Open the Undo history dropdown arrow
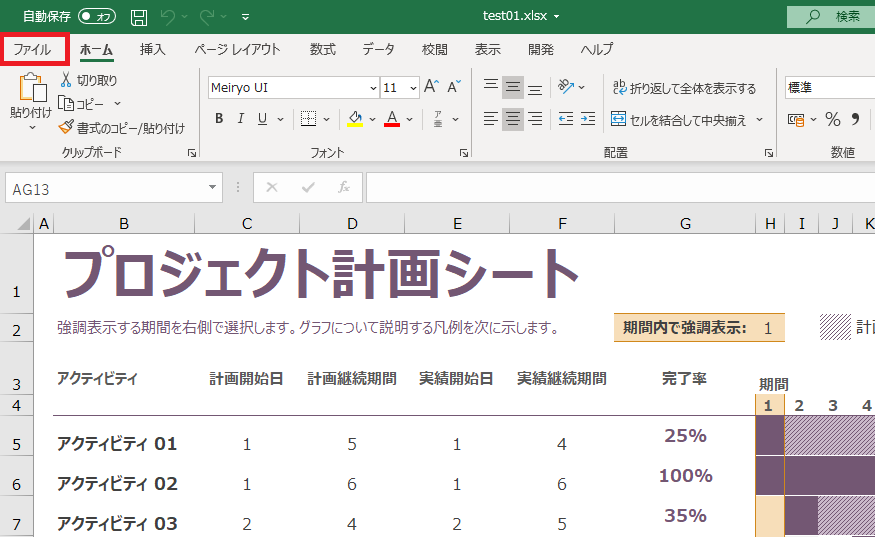Viewport: 875px width, 537px height. point(184,17)
